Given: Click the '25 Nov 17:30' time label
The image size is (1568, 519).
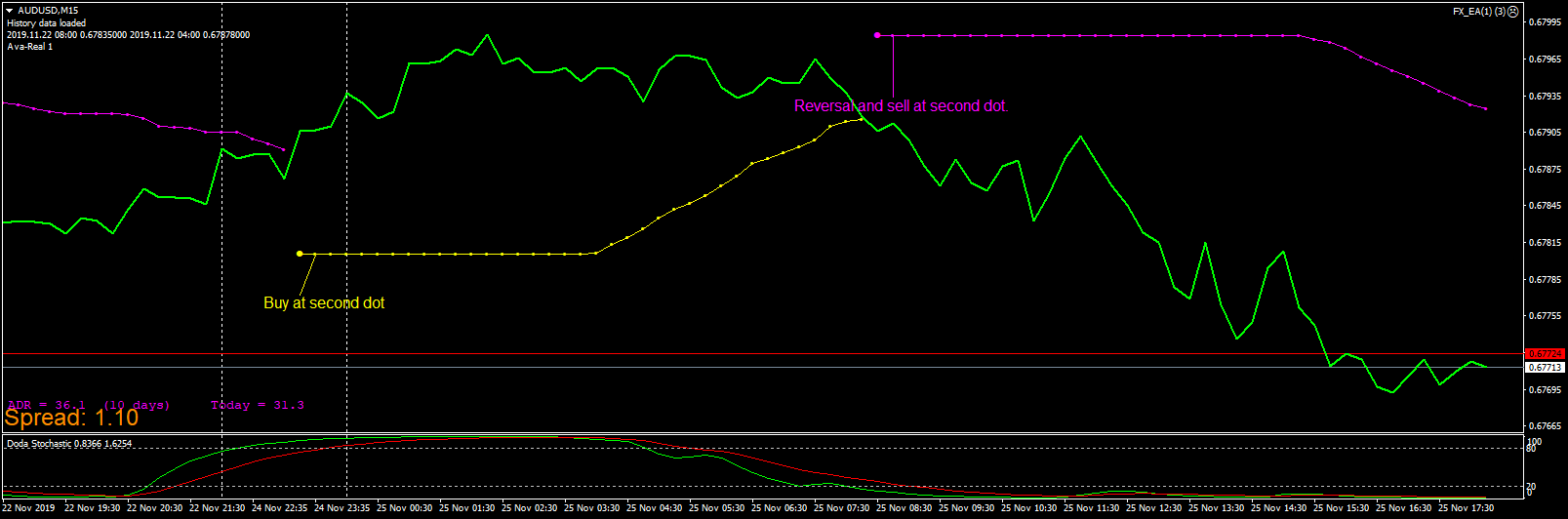Looking at the screenshot, I should 1467,507.
